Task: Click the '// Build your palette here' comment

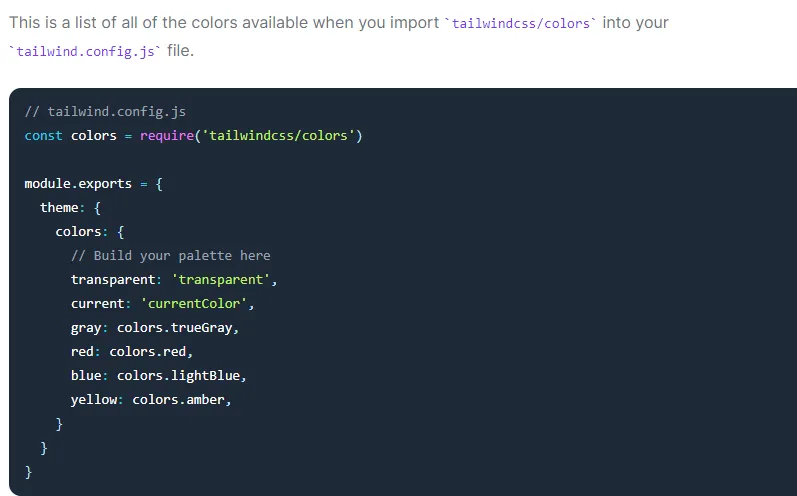Action: click(x=170, y=255)
